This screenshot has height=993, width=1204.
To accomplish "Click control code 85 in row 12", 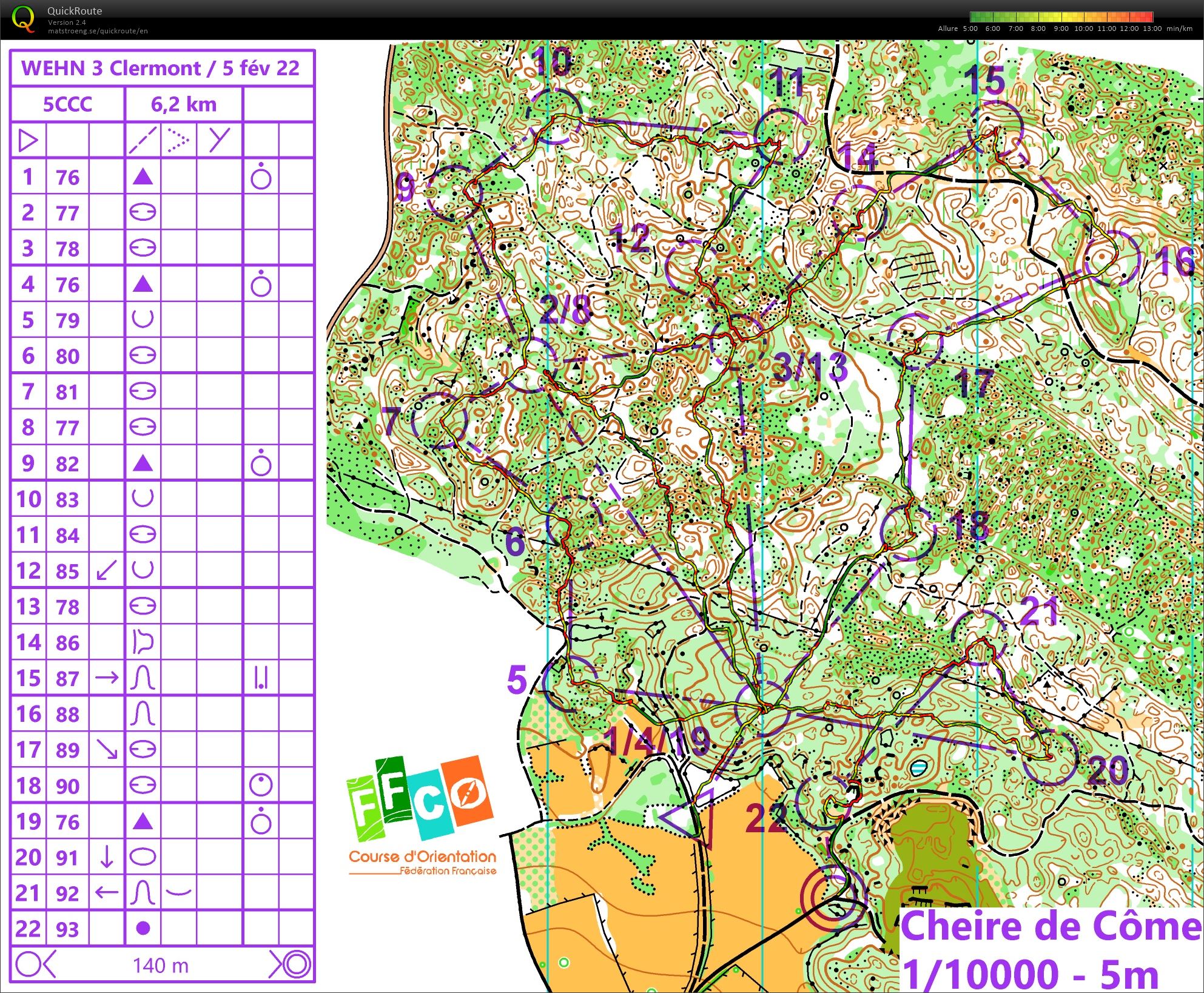I will coord(67,571).
